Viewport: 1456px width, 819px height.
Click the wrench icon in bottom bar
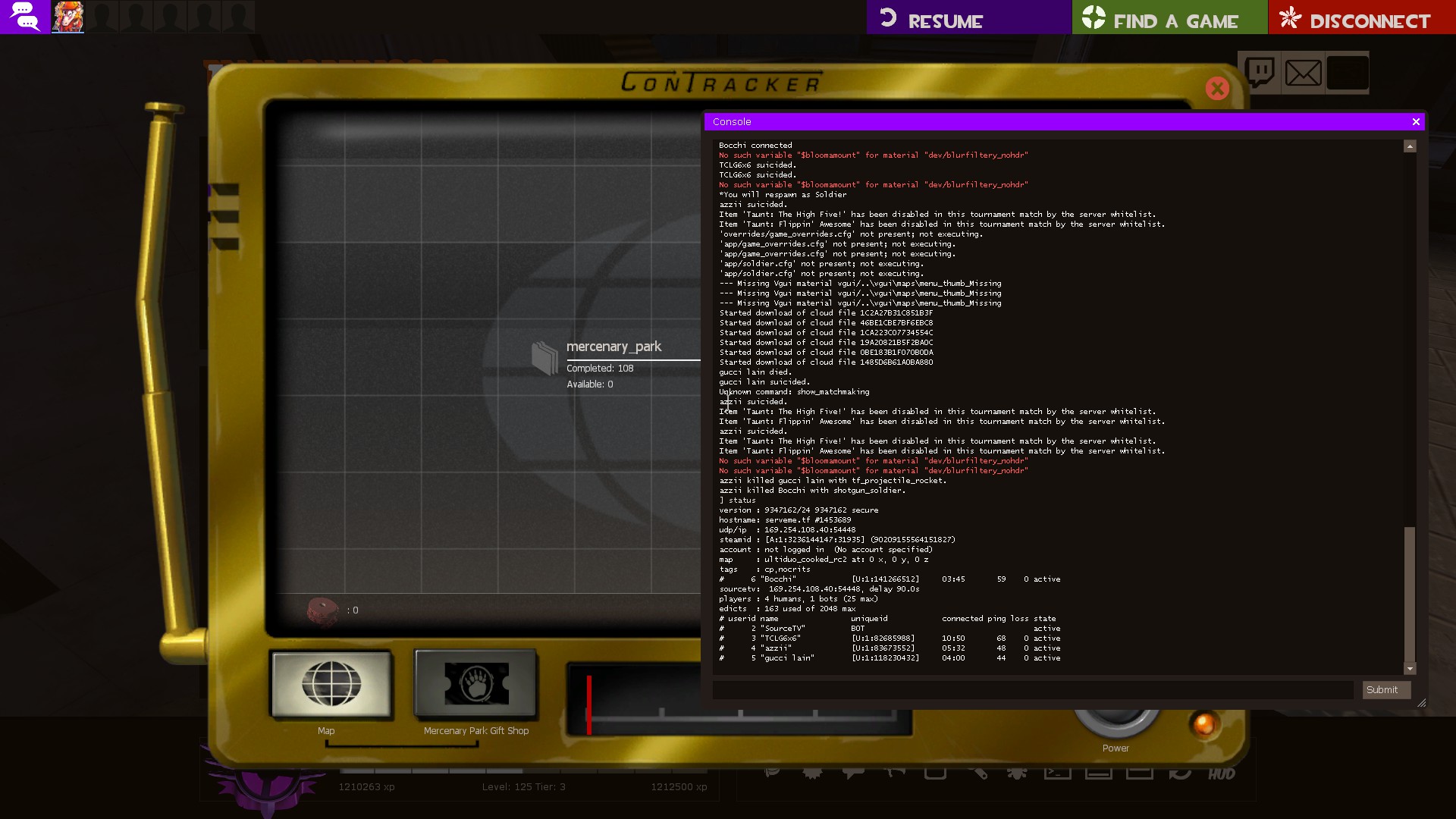[977, 773]
